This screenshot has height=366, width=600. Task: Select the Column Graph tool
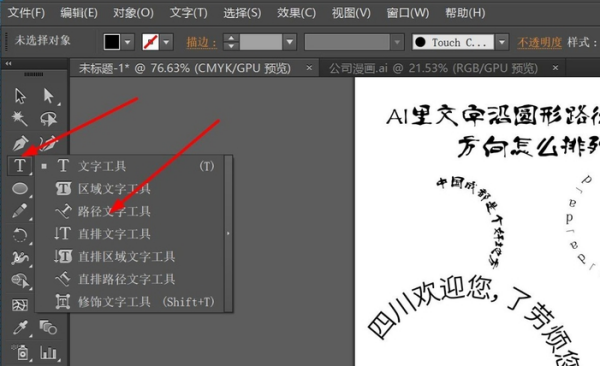pyautogui.click(x=49, y=352)
